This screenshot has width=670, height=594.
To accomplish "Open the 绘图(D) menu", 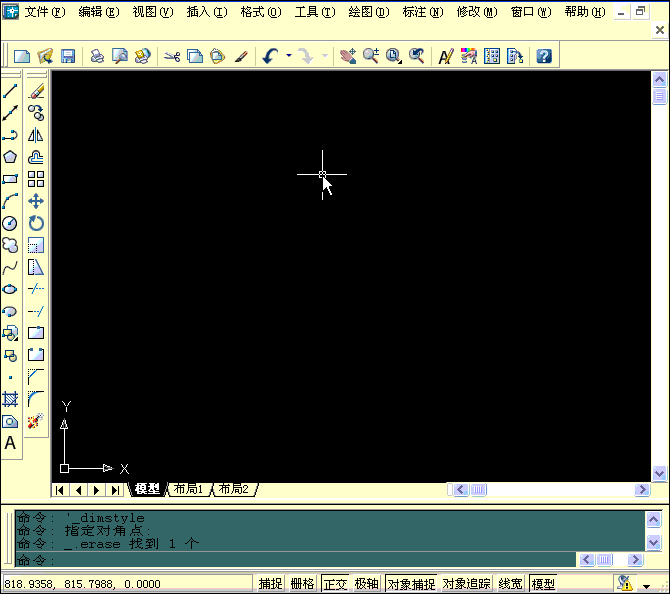I will 369,12.
